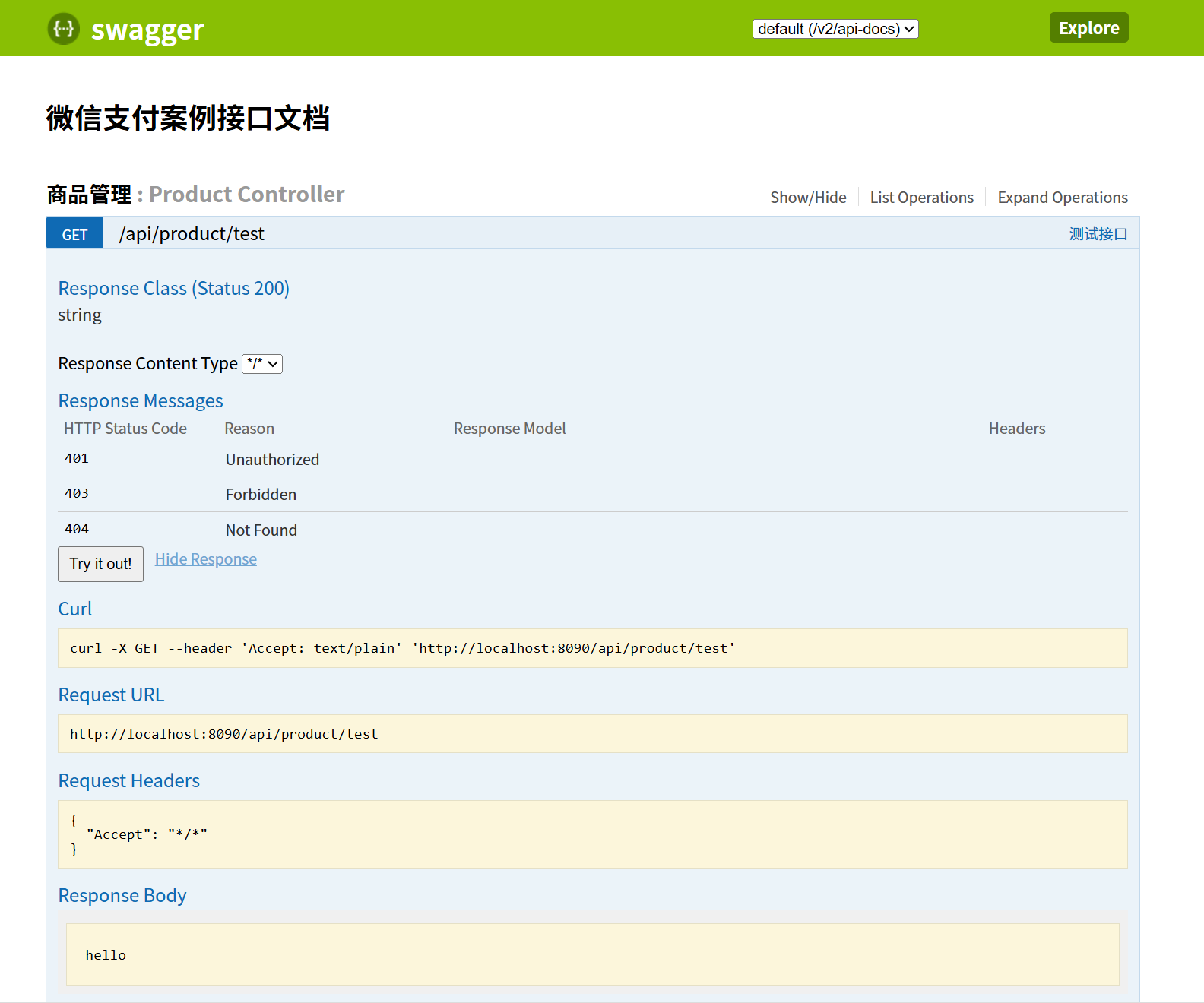Click the Explore button
The image size is (1204, 1003).
[x=1088, y=28]
